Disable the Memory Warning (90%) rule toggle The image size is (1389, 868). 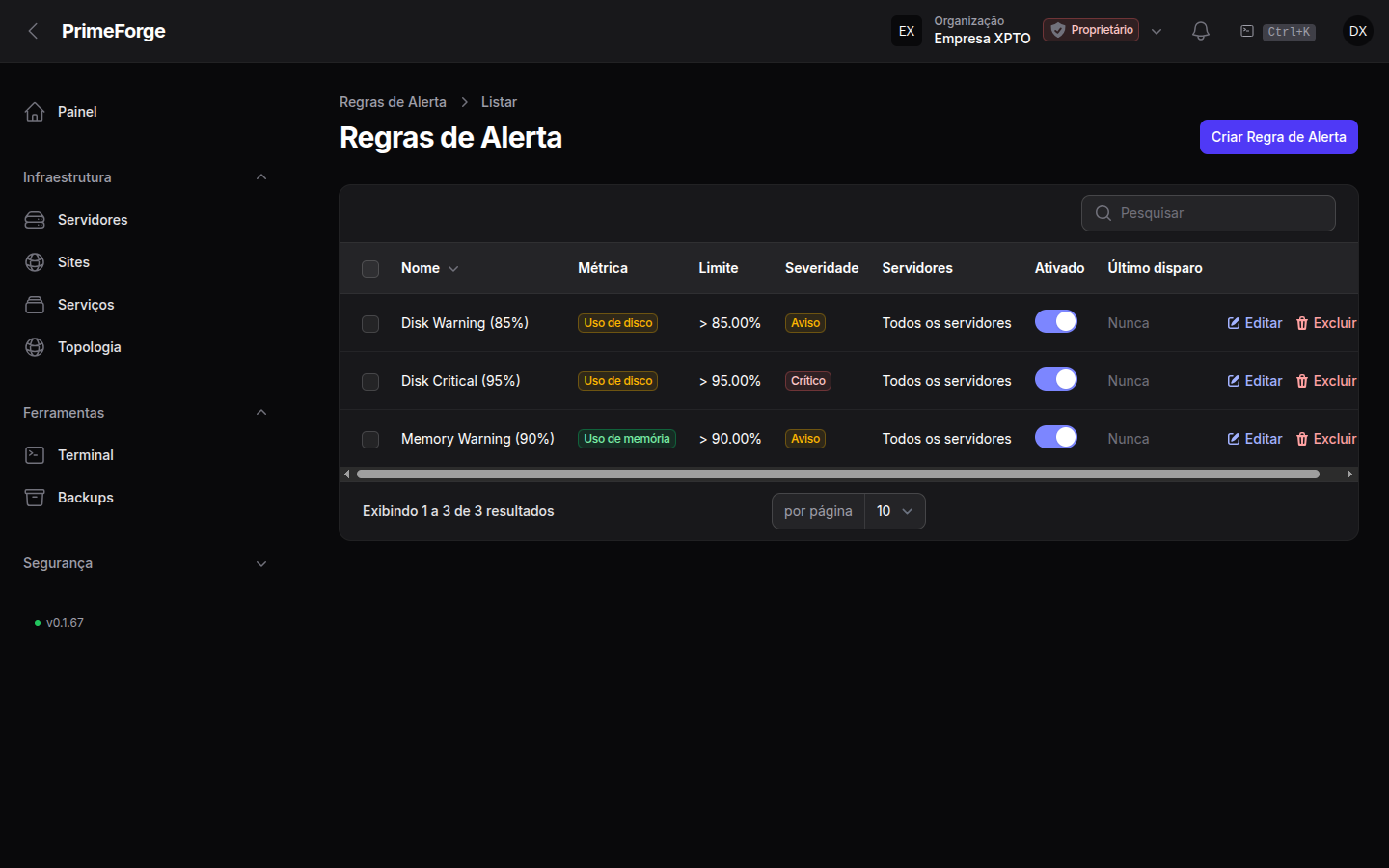tap(1056, 437)
